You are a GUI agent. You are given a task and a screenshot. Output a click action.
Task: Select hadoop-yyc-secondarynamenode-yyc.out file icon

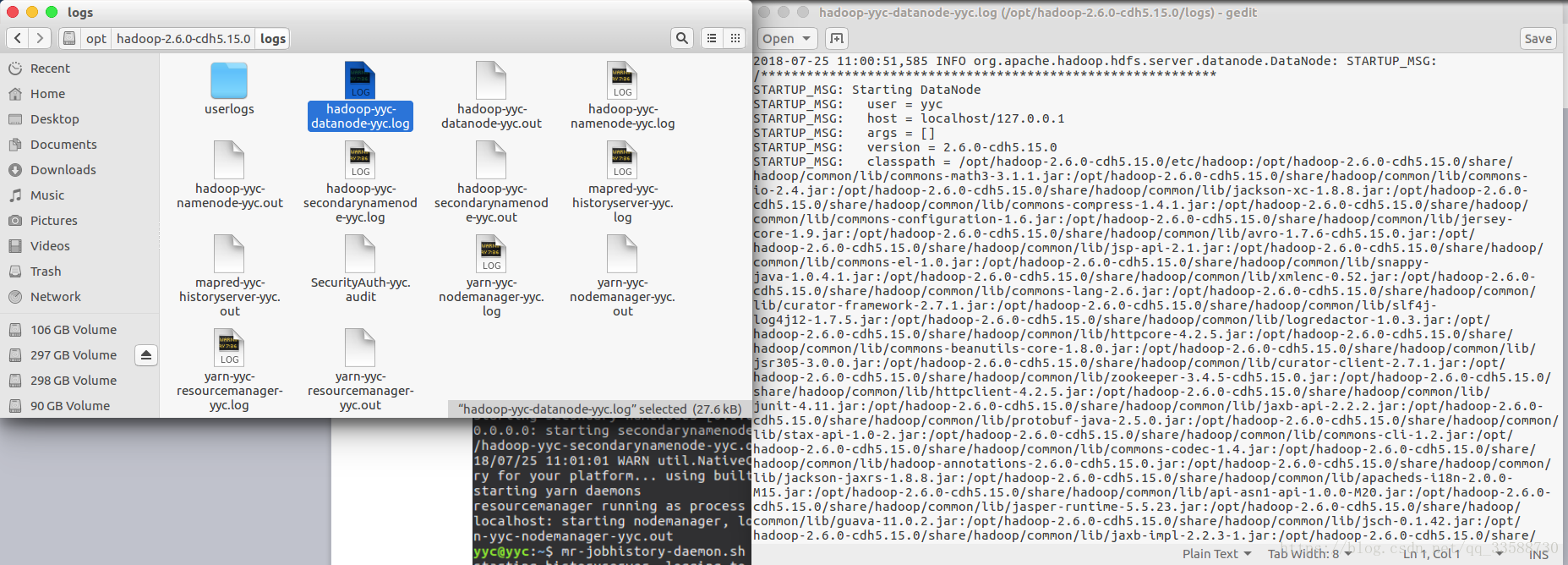point(491,160)
